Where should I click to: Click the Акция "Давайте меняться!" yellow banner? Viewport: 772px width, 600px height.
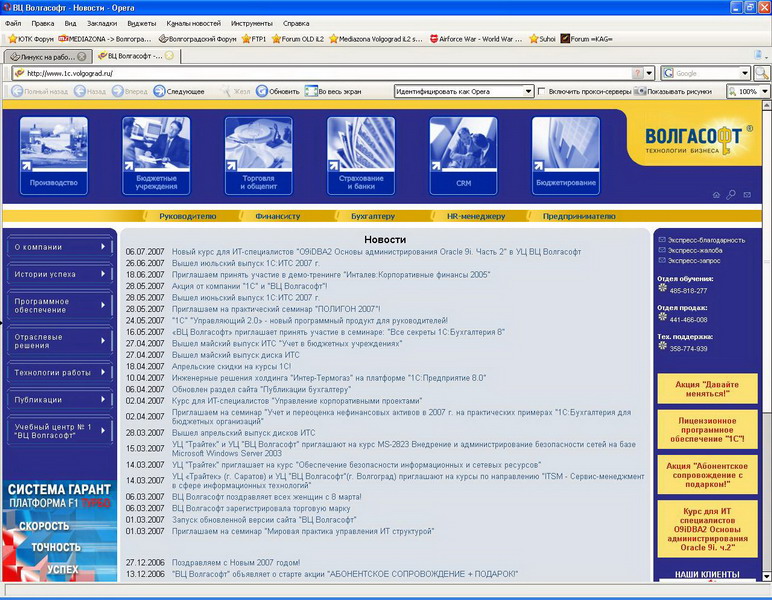click(707, 389)
